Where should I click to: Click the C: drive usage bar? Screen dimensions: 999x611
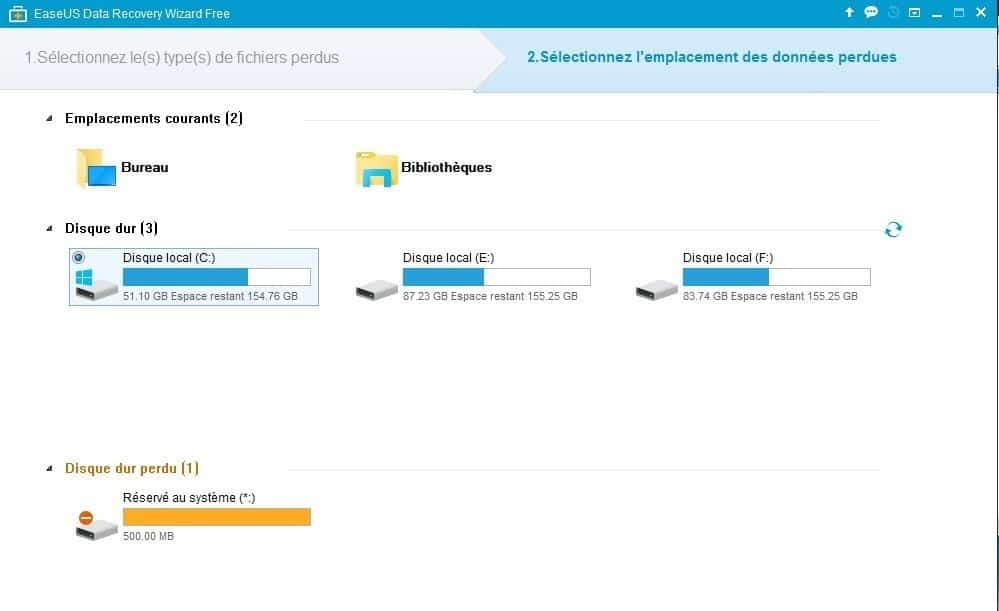(217, 277)
